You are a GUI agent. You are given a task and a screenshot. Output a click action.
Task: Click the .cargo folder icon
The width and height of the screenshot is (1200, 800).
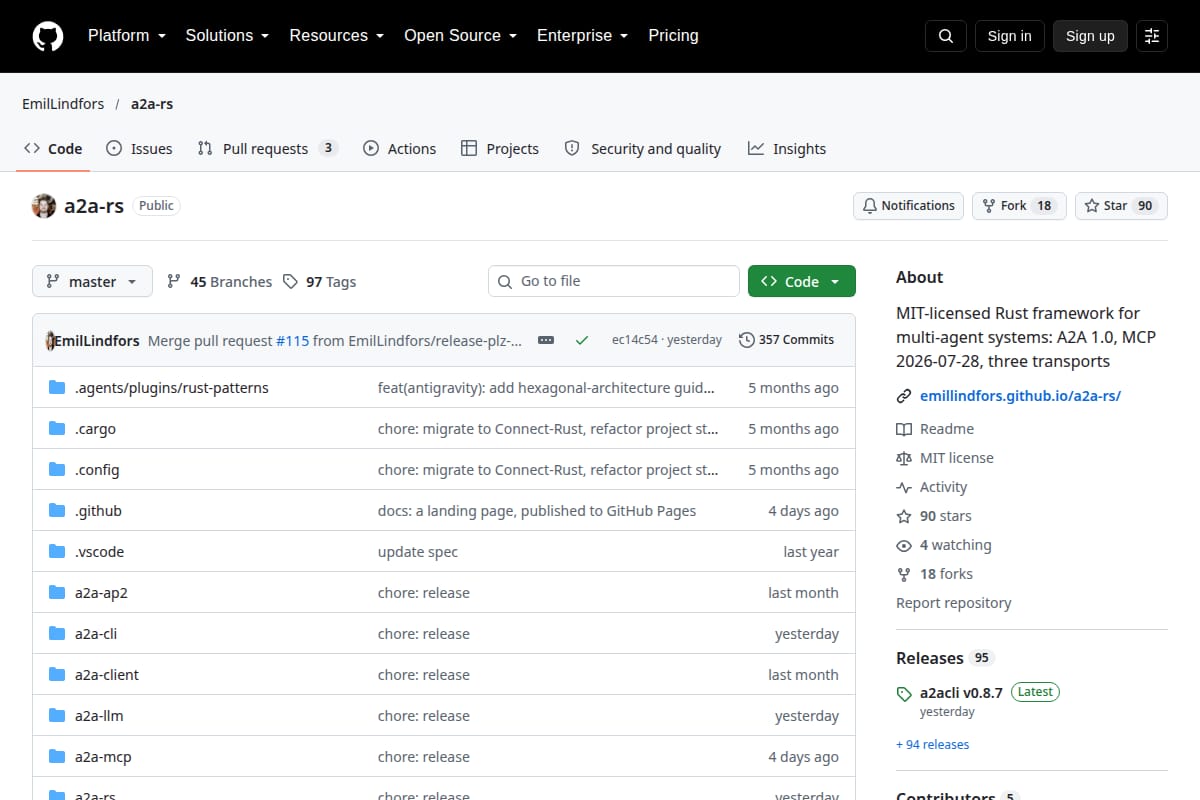pyautogui.click(x=57, y=429)
